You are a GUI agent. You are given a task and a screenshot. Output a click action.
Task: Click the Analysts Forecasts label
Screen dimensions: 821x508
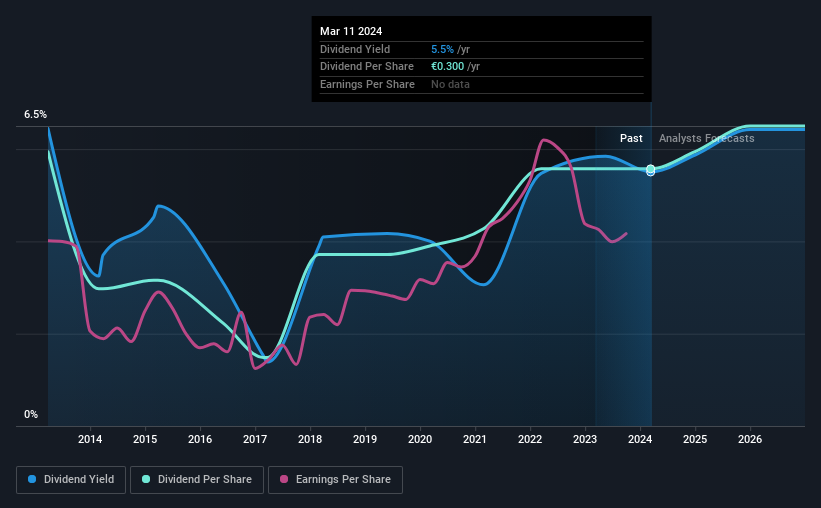click(x=706, y=138)
